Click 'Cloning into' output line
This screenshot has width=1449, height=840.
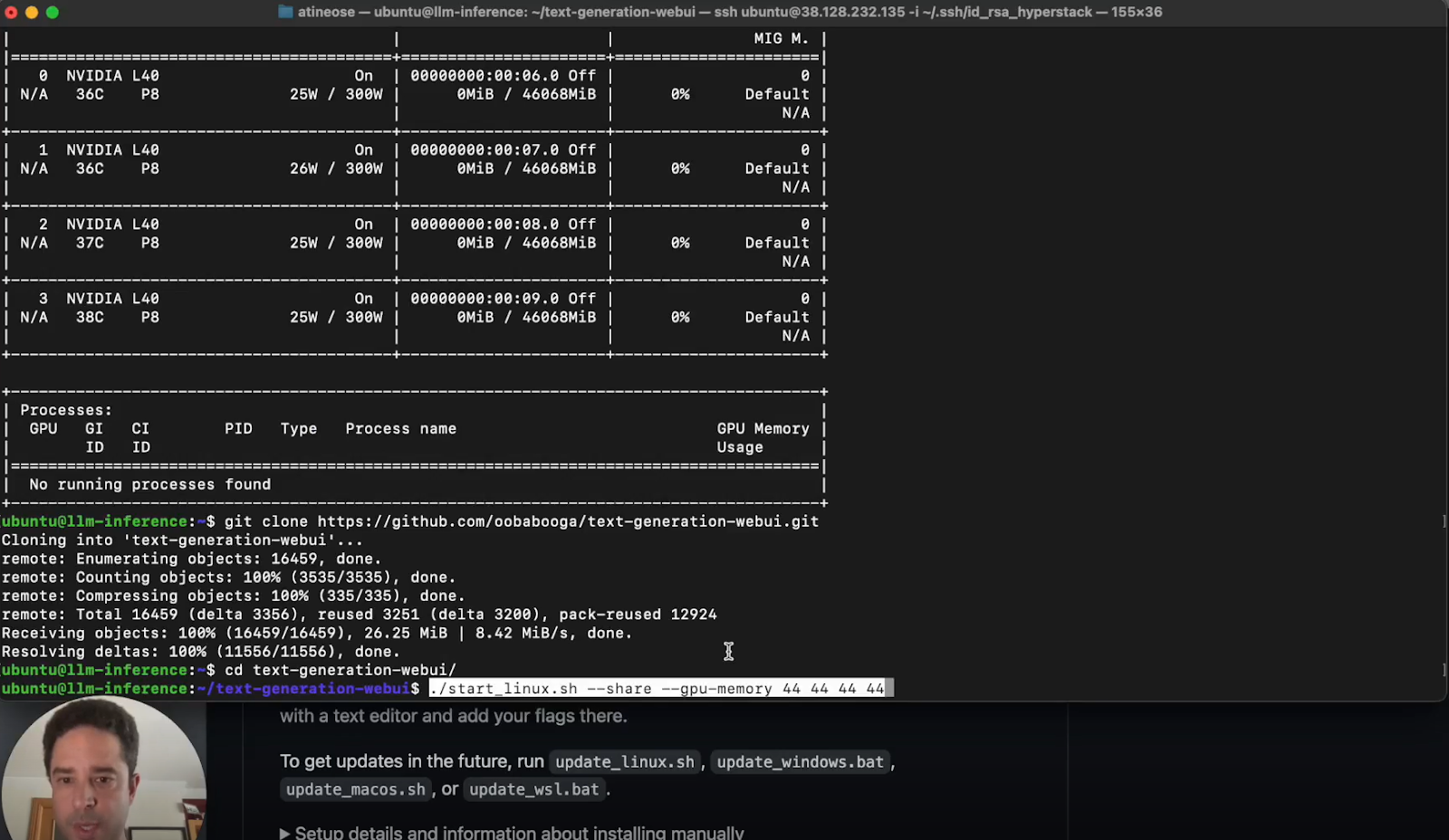coord(182,540)
